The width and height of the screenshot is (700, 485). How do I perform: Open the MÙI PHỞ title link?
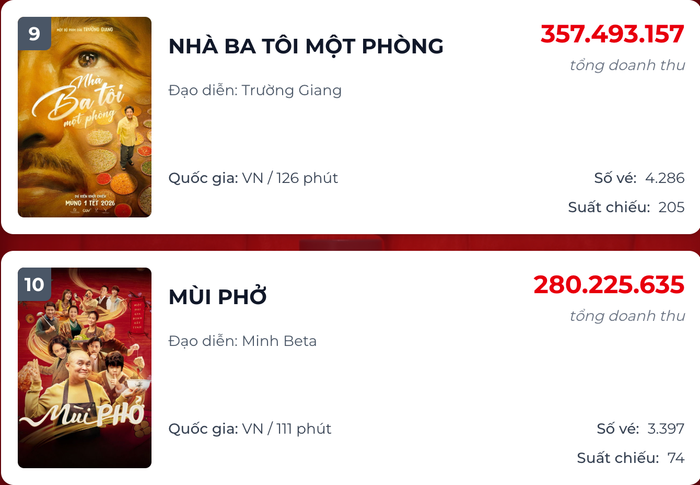click(x=218, y=297)
